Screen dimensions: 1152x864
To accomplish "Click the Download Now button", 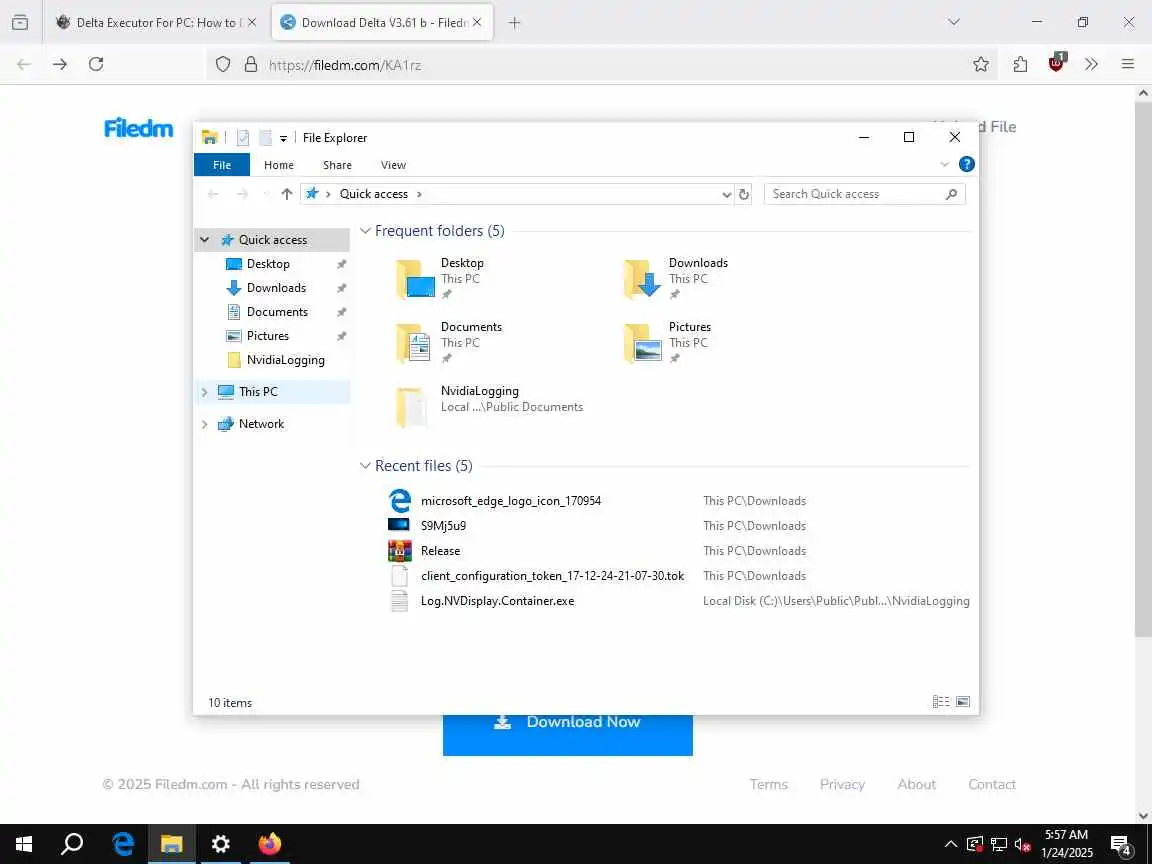I will coord(568,735).
